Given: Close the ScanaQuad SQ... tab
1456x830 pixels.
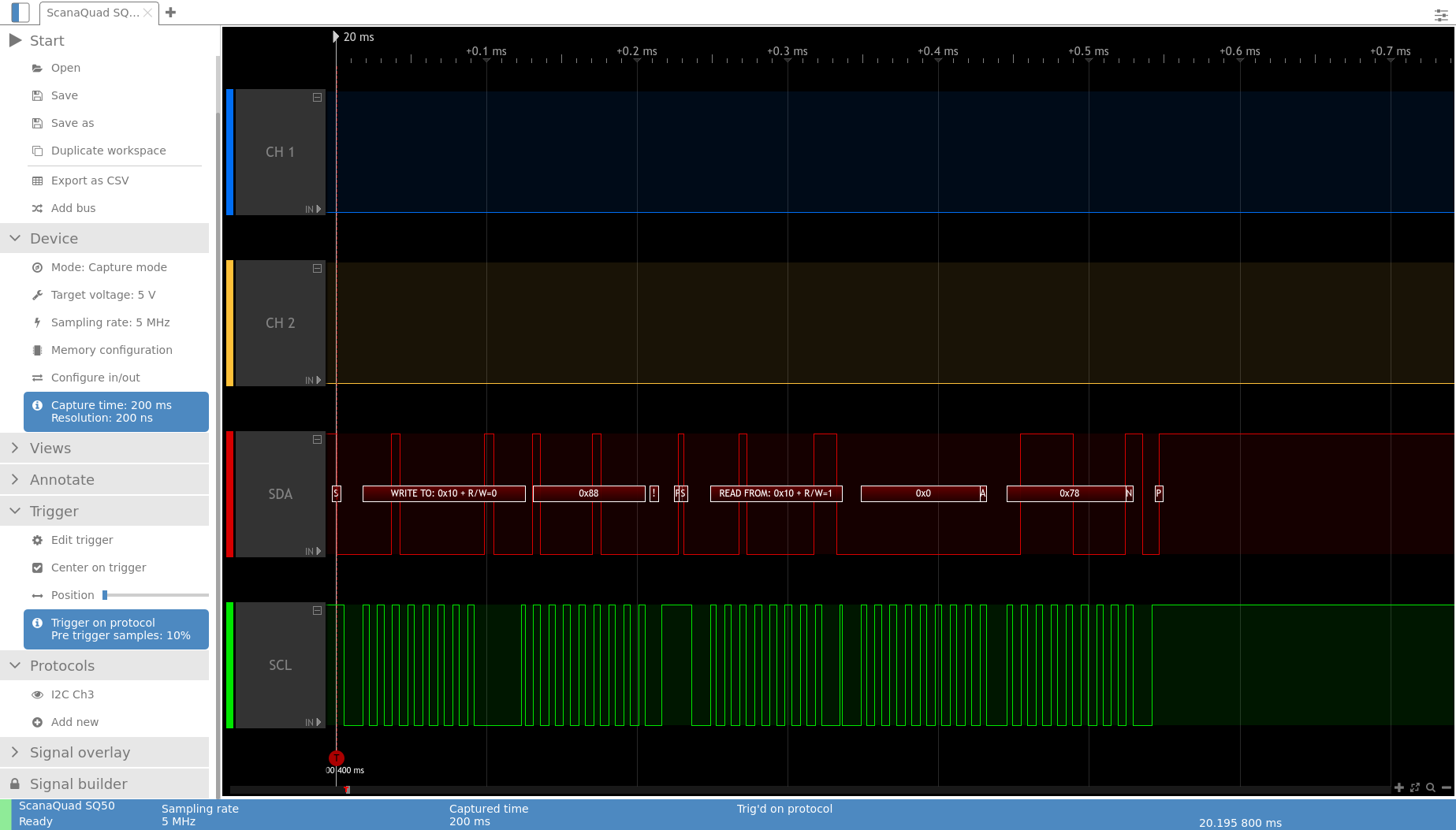Looking at the screenshot, I should coord(147,13).
